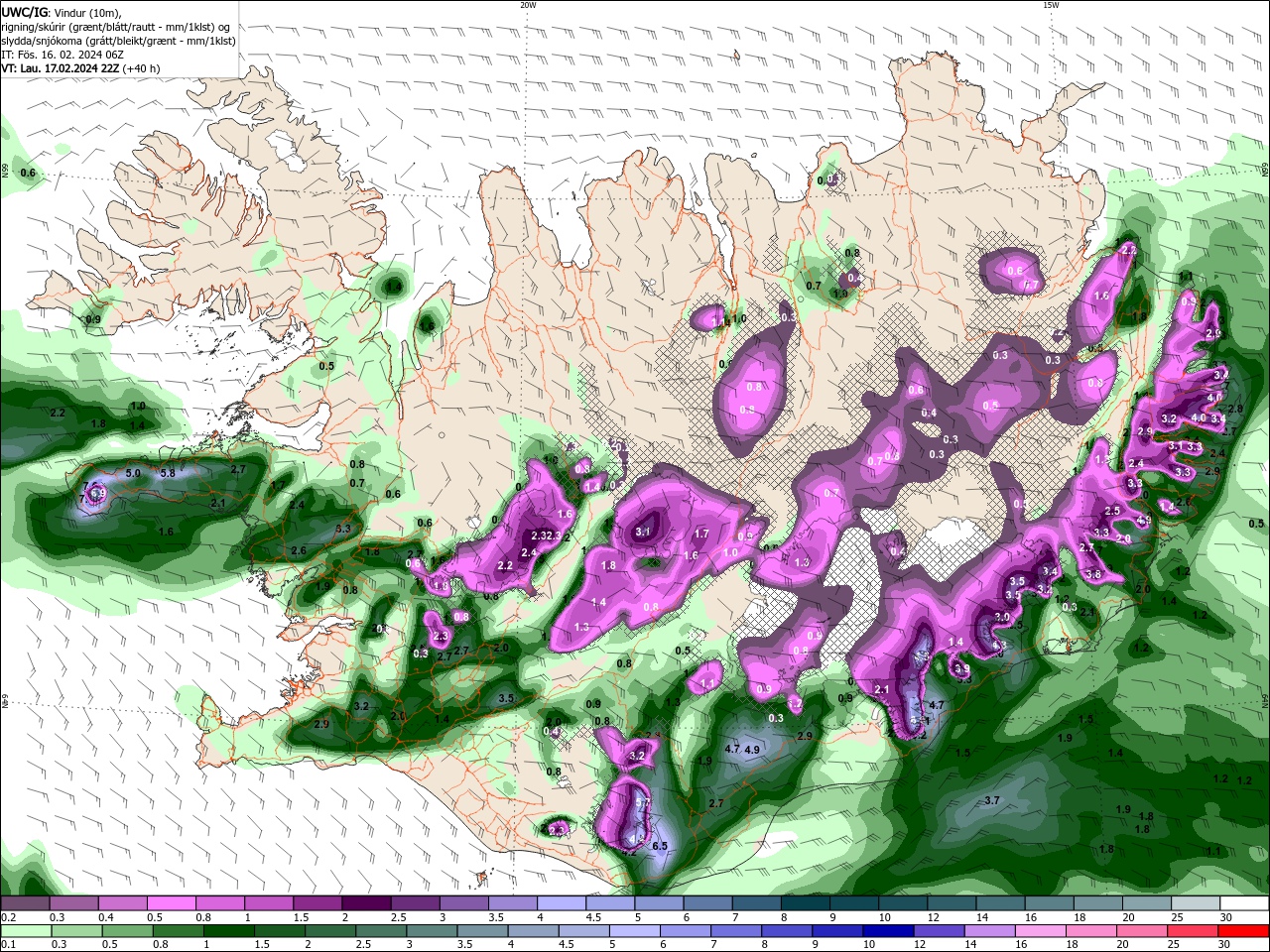Click the '5.8' precipitation value on the map
Viewport: 1270px width, 952px height.
(168, 473)
